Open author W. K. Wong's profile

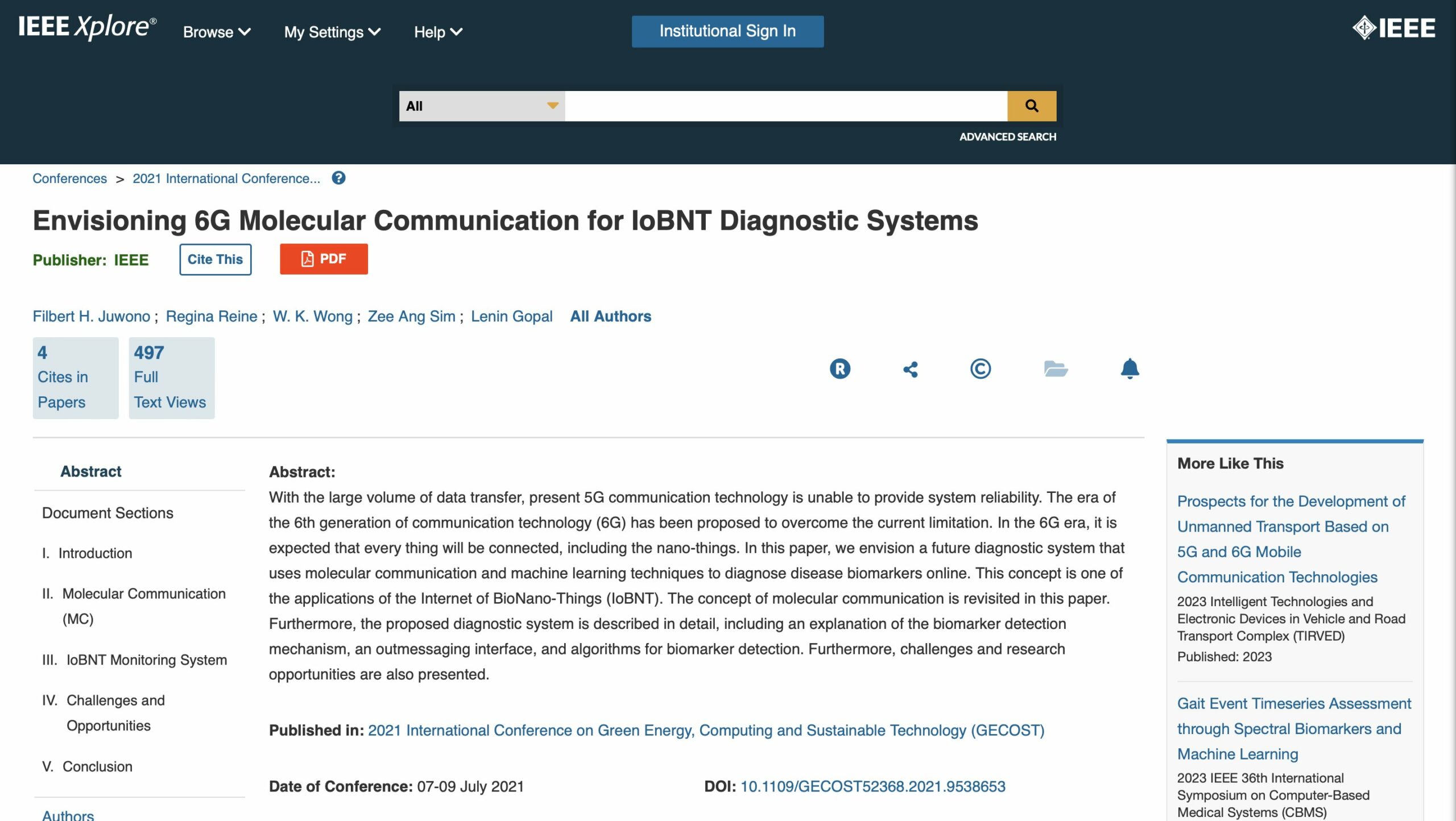click(x=313, y=317)
